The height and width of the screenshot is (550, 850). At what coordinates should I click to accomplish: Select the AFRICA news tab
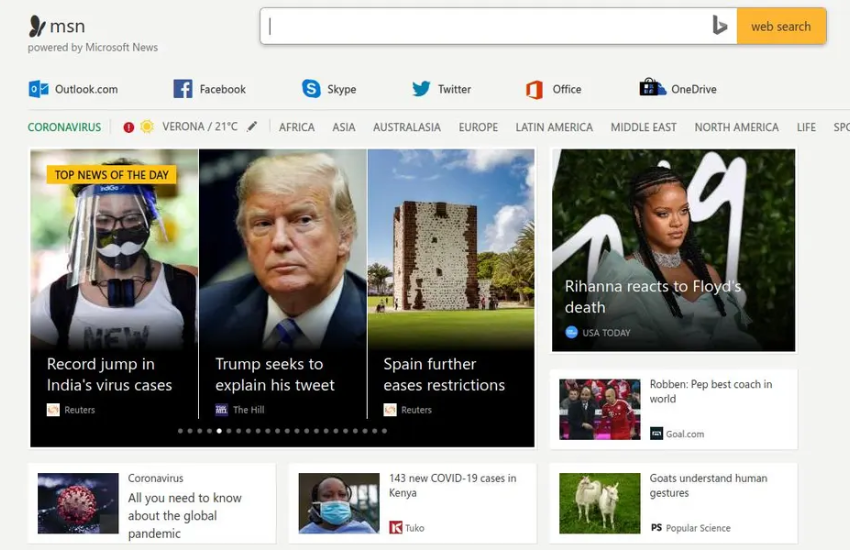pyautogui.click(x=297, y=127)
